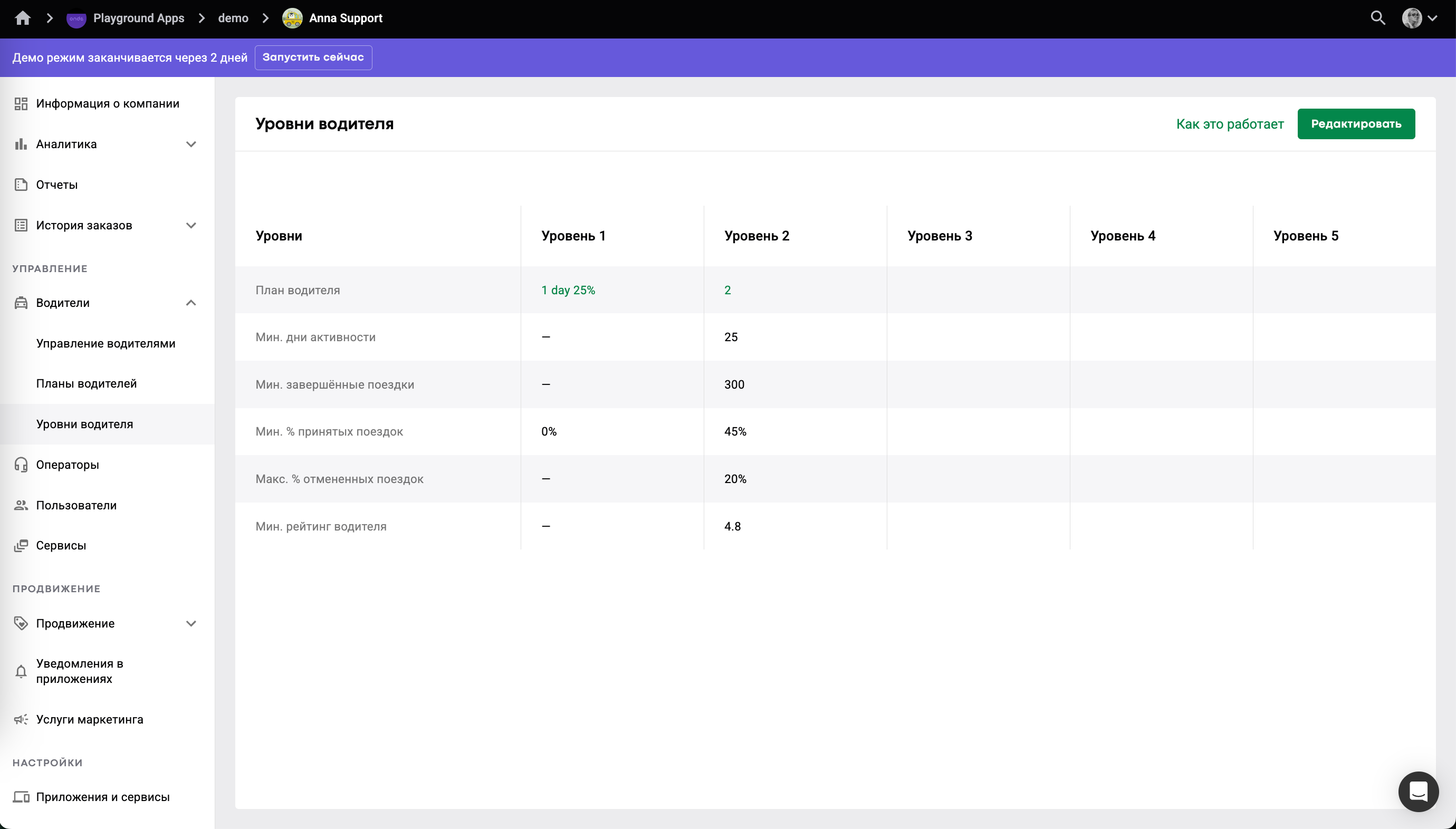This screenshot has width=1456, height=829.
Task: Open search via magnifier icon
Action: tap(1377, 18)
